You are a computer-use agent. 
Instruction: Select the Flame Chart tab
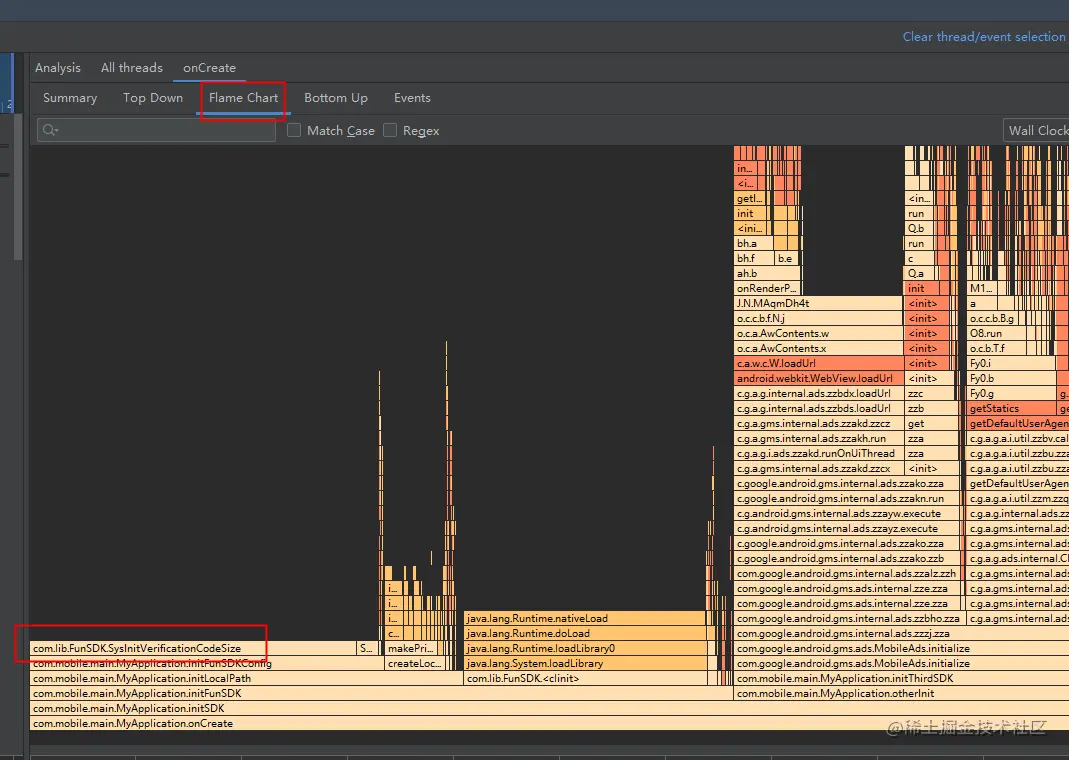(243, 97)
